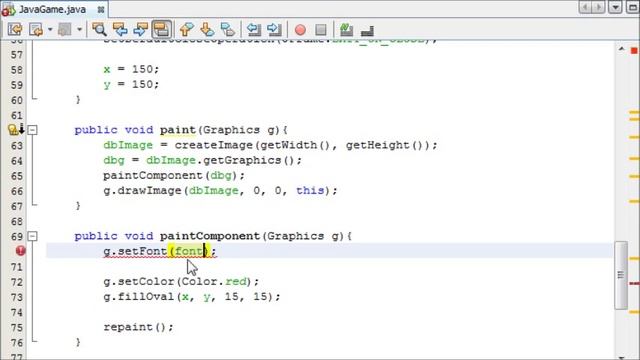Click 'paint' method name on line 62
640x360 pixels.
178,130
